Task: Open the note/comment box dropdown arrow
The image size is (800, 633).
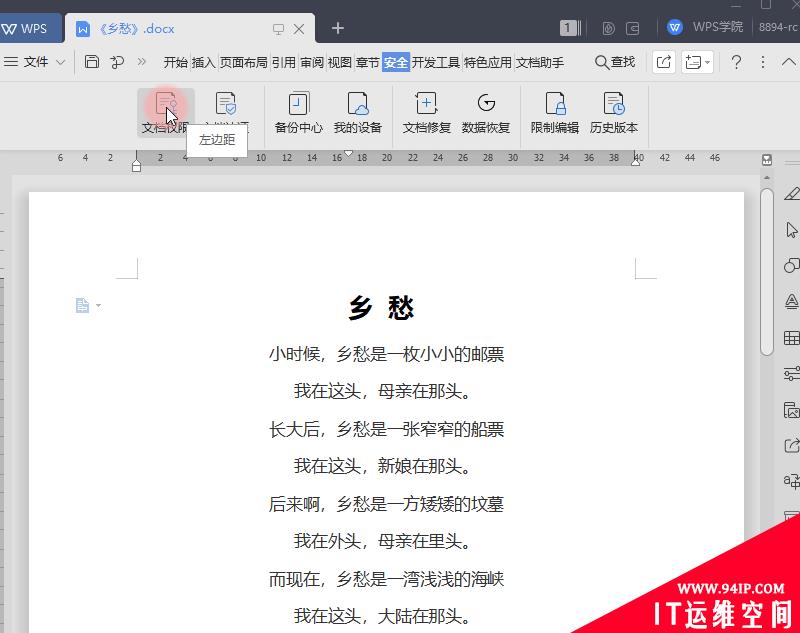Action: point(707,62)
